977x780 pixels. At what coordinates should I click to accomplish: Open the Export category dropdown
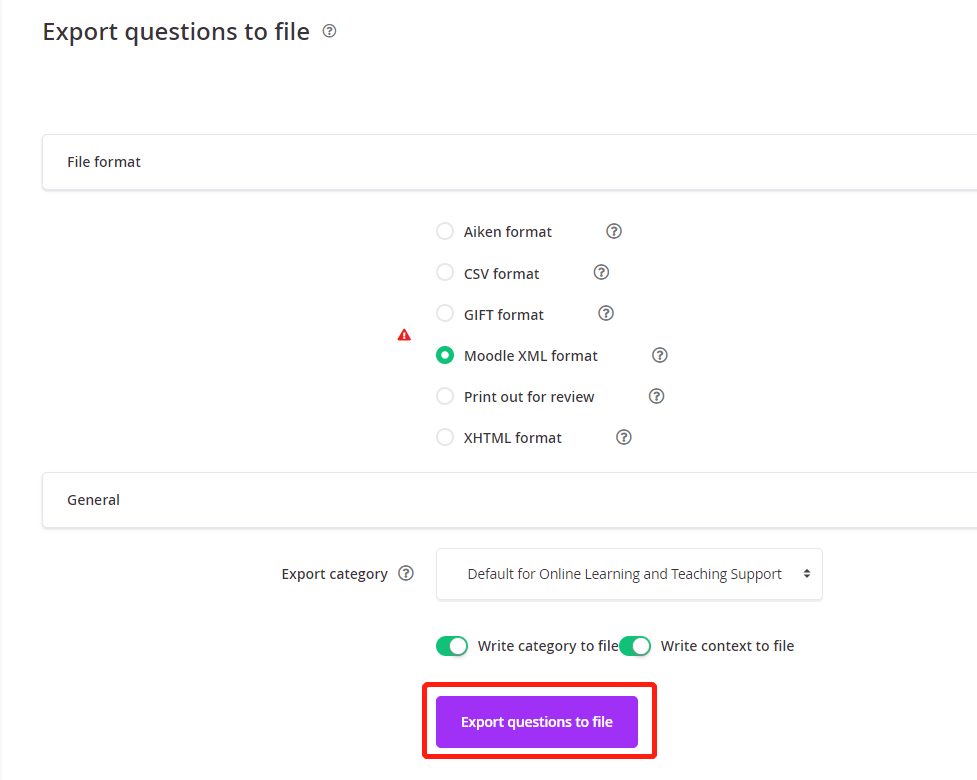click(x=629, y=574)
